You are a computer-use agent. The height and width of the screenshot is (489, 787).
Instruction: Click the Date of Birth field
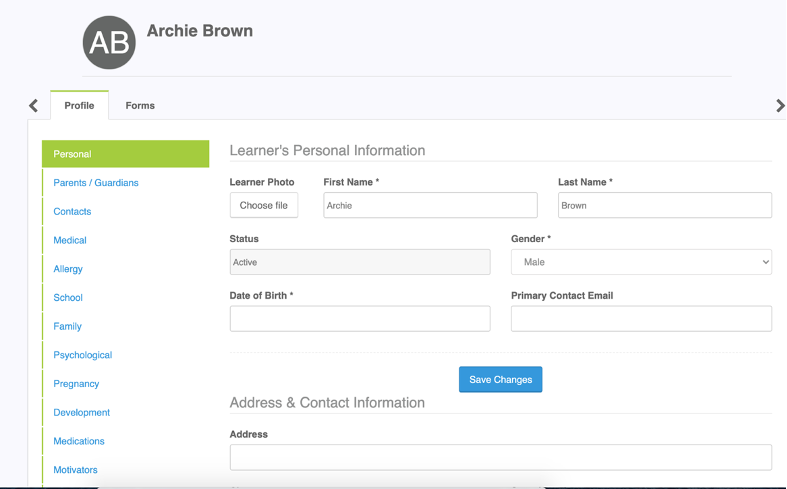point(360,319)
